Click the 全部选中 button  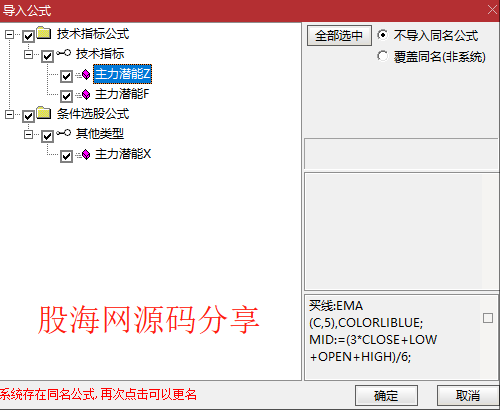pyautogui.click(x=339, y=36)
